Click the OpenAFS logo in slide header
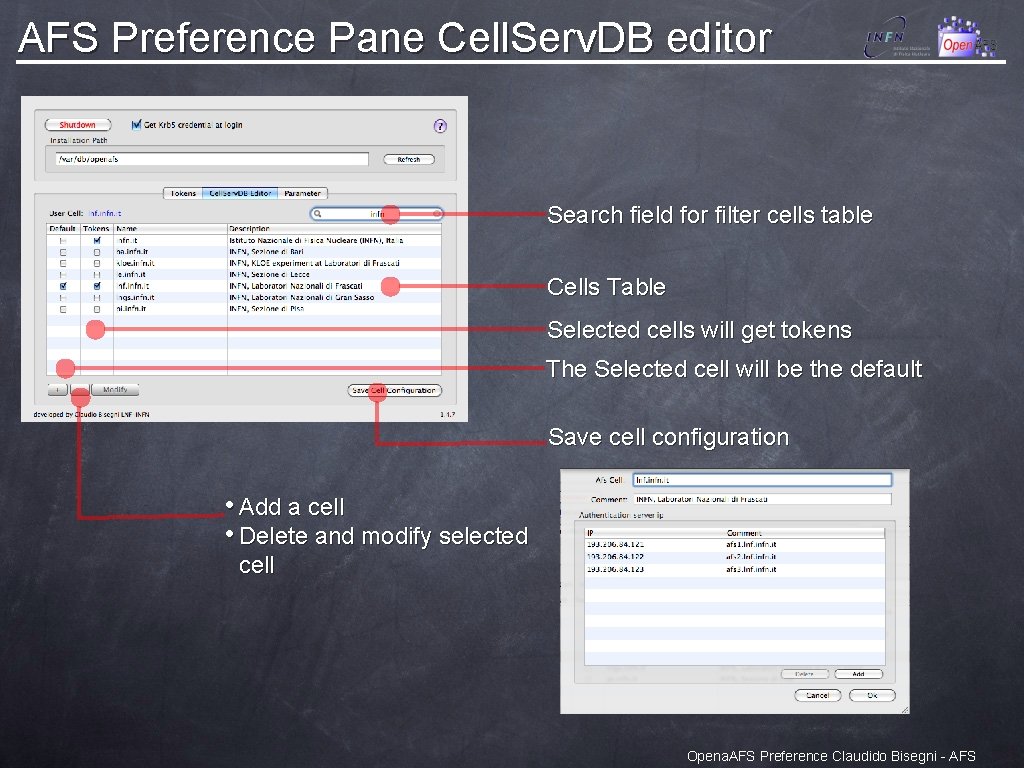 tap(967, 37)
